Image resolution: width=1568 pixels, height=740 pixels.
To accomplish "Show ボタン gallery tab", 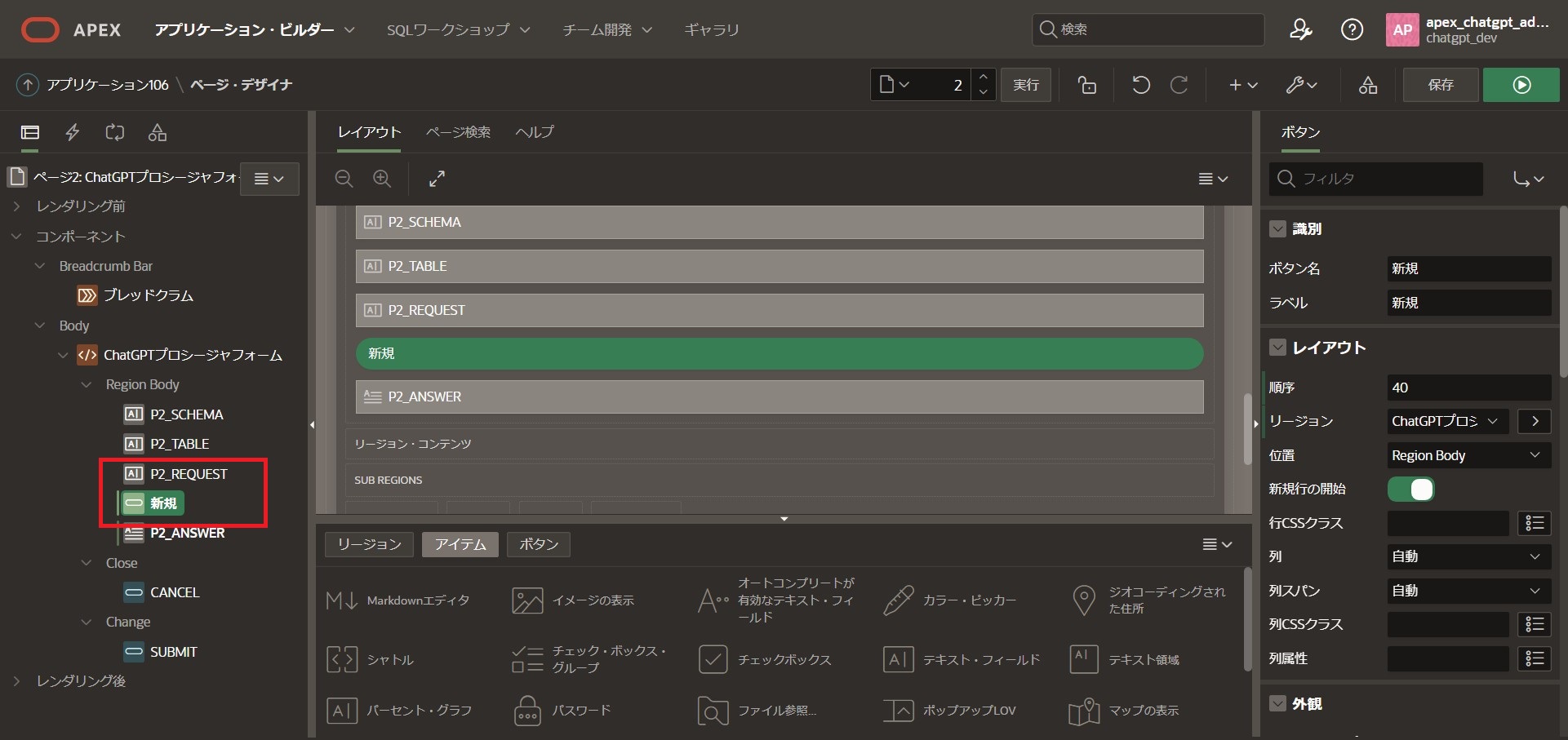I will (x=539, y=544).
